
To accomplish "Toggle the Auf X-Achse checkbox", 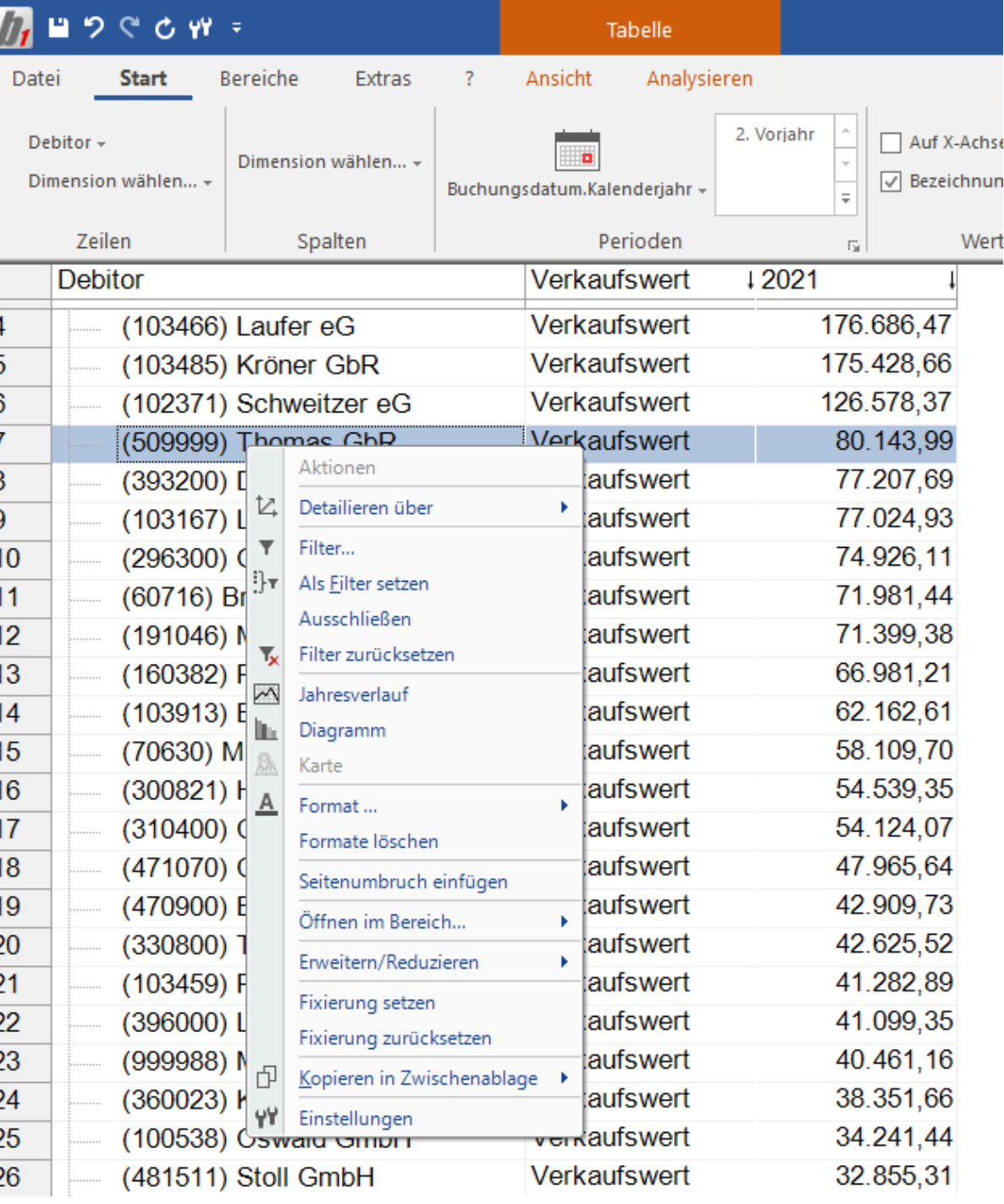I will [891, 142].
